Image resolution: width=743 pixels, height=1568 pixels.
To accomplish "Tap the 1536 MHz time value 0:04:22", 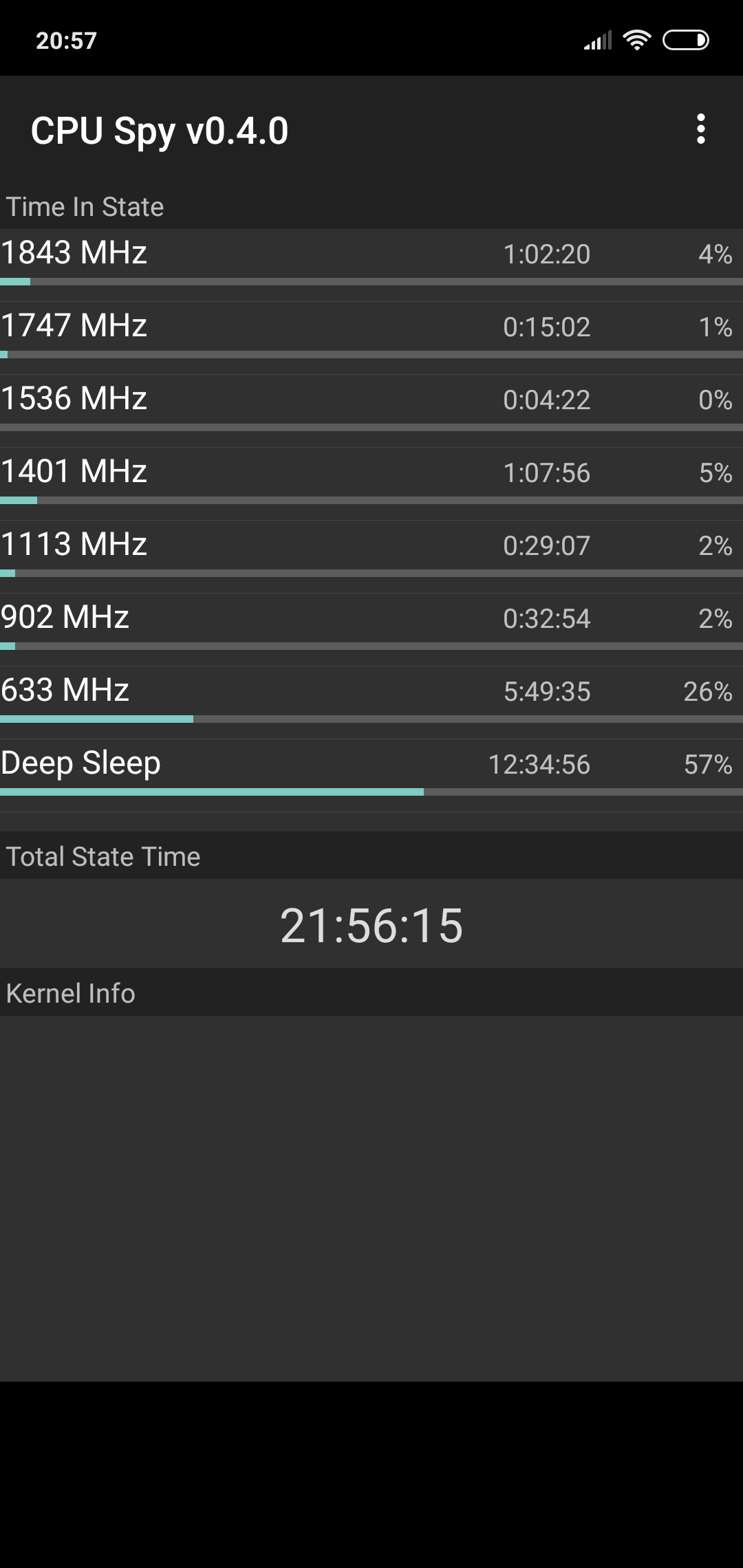I will [546, 400].
